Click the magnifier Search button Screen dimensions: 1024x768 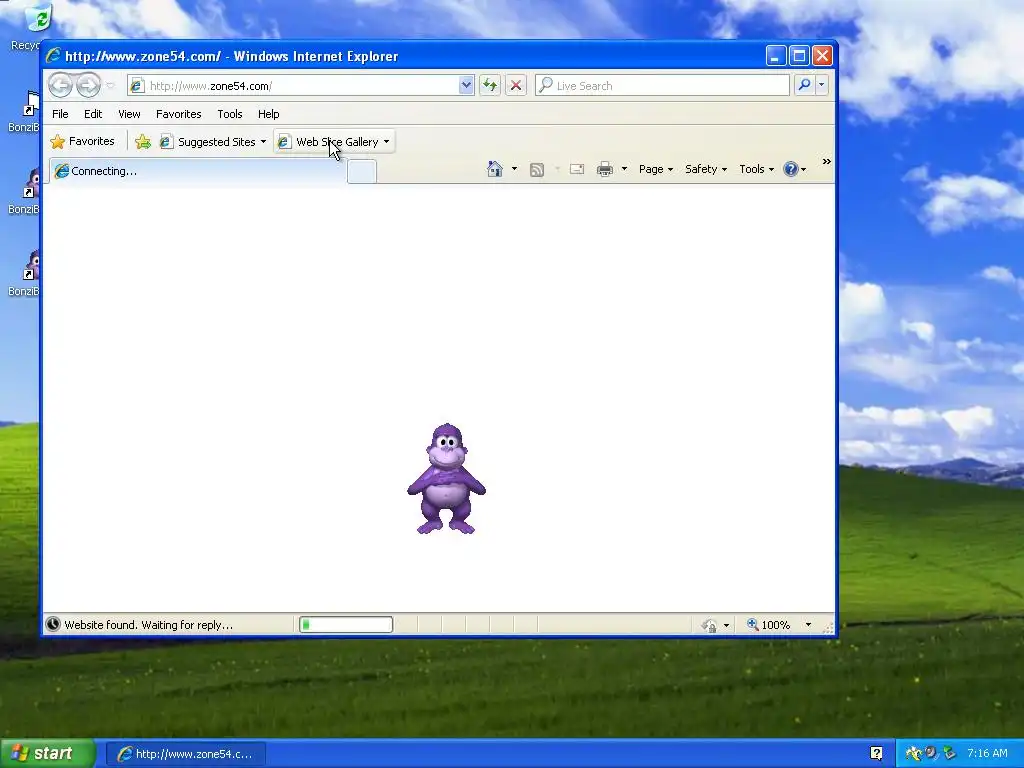pos(805,85)
